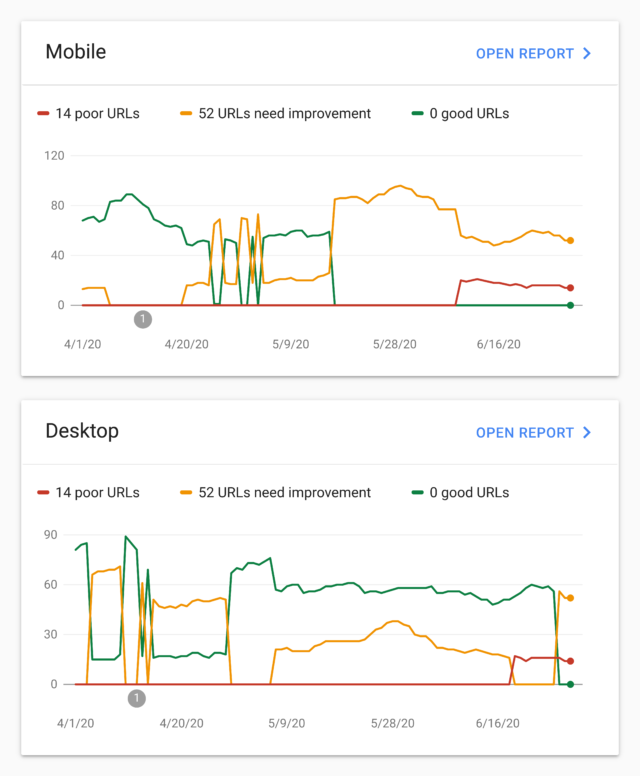Image resolution: width=640 pixels, height=776 pixels.
Task: Click annotation marker 1 on the Mobile chart
Action: point(142,319)
